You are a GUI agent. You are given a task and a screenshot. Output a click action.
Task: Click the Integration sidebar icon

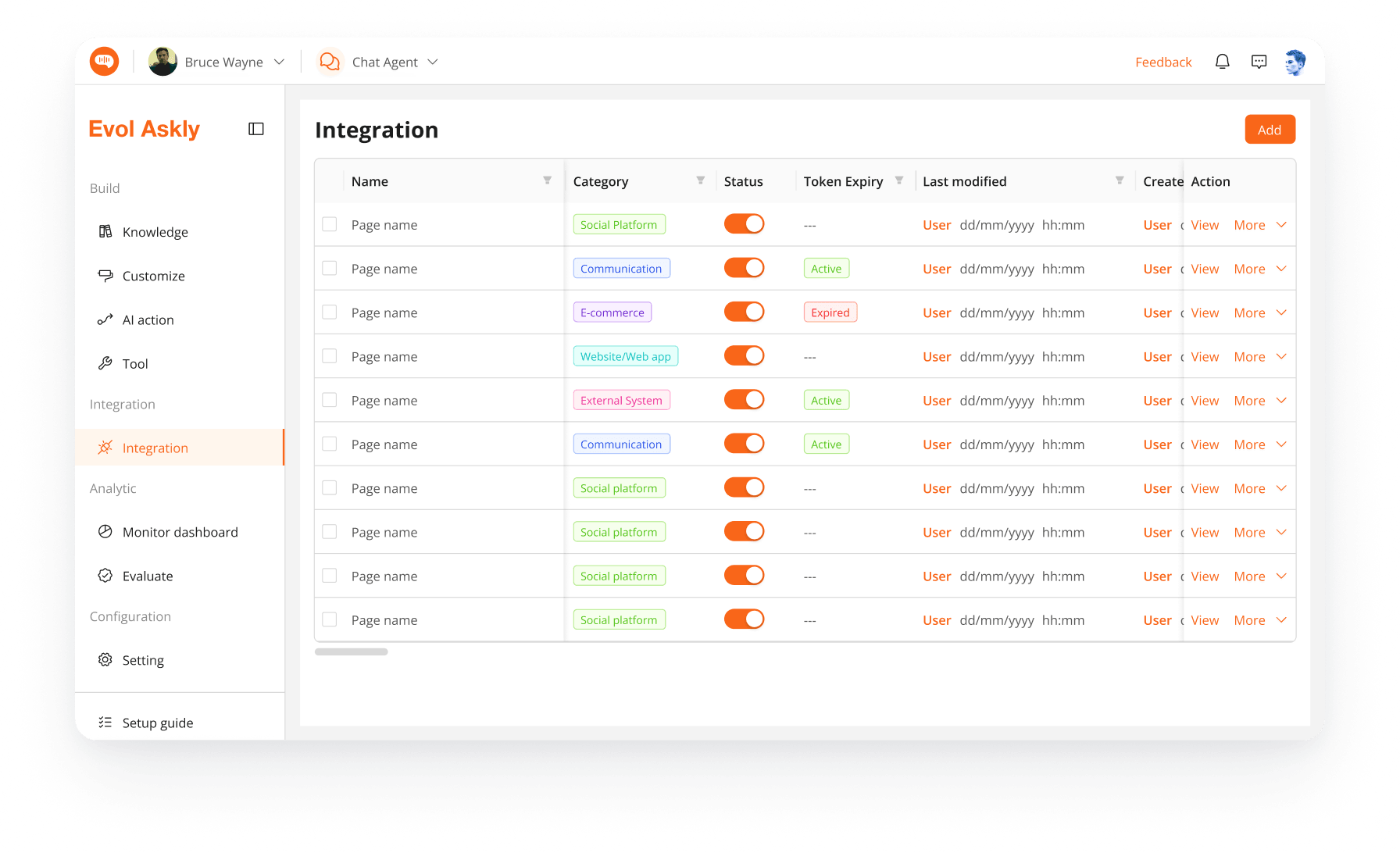tap(105, 448)
